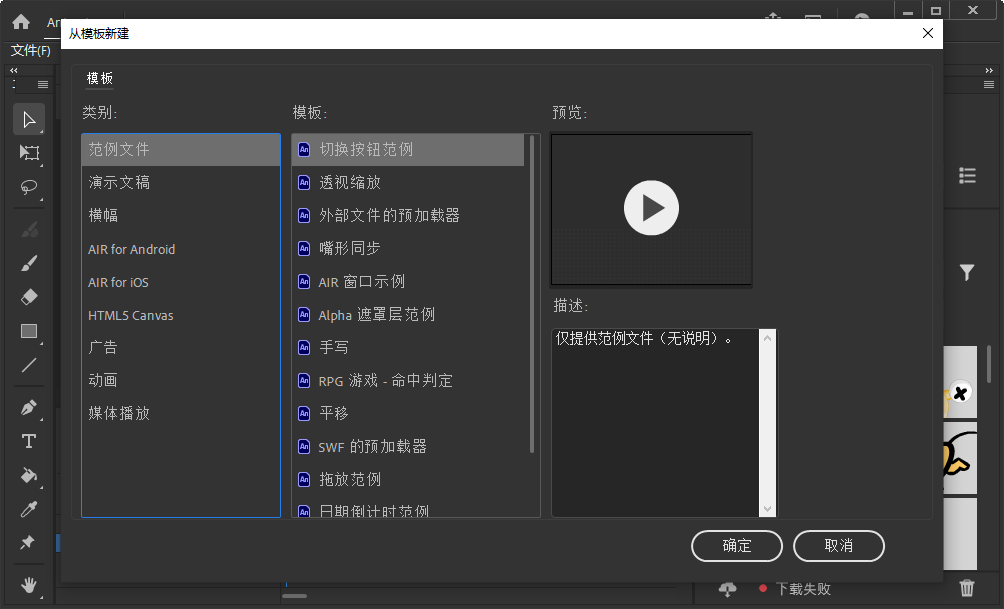The width and height of the screenshot is (1004, 609).
Task: Switch to the 模板 tab
Action: [99, 78]
